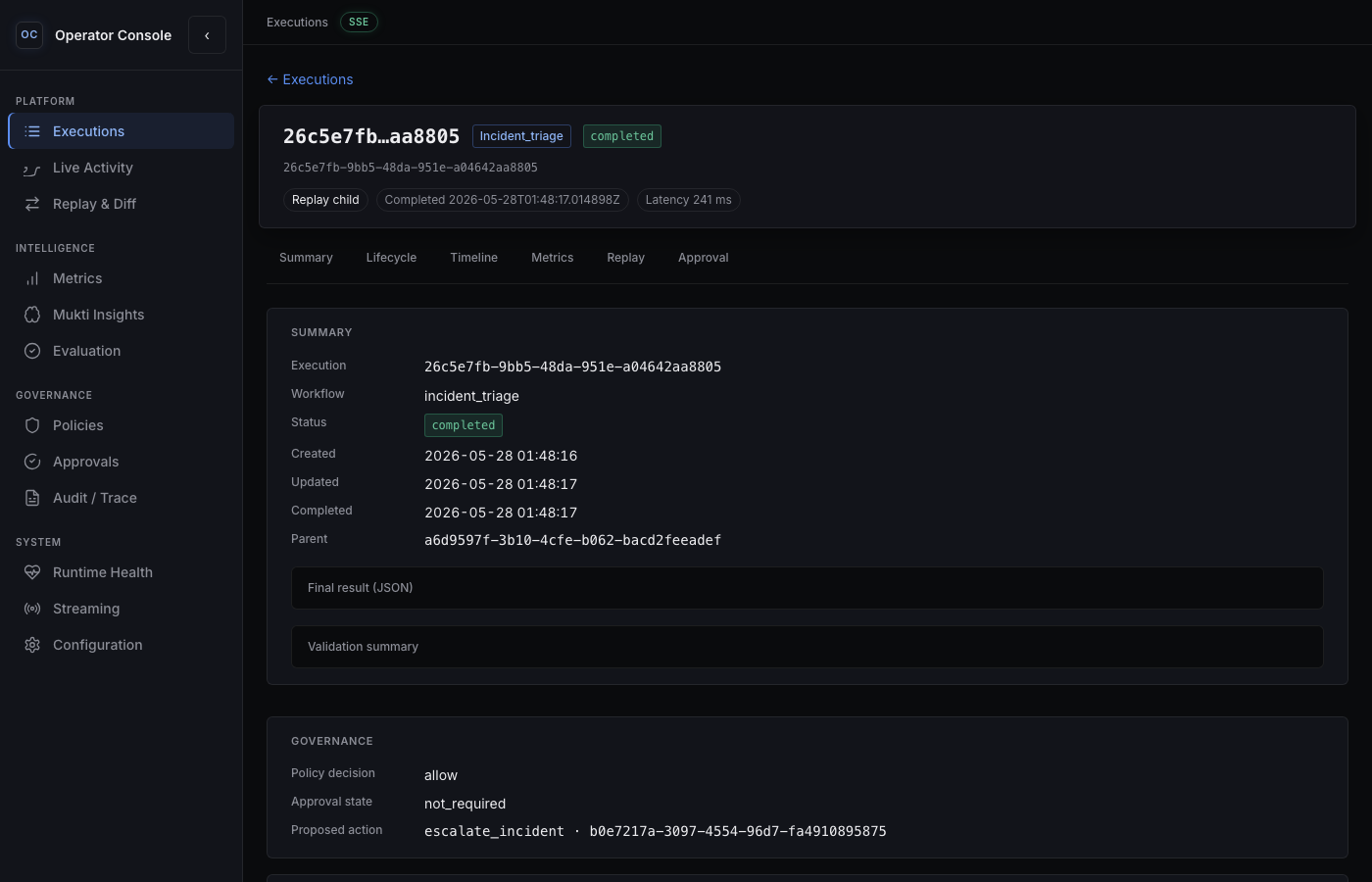1372x882 pixels.
Task: Click the 26c5e7fb…aa8805 heading
Action: pos(371,136)
